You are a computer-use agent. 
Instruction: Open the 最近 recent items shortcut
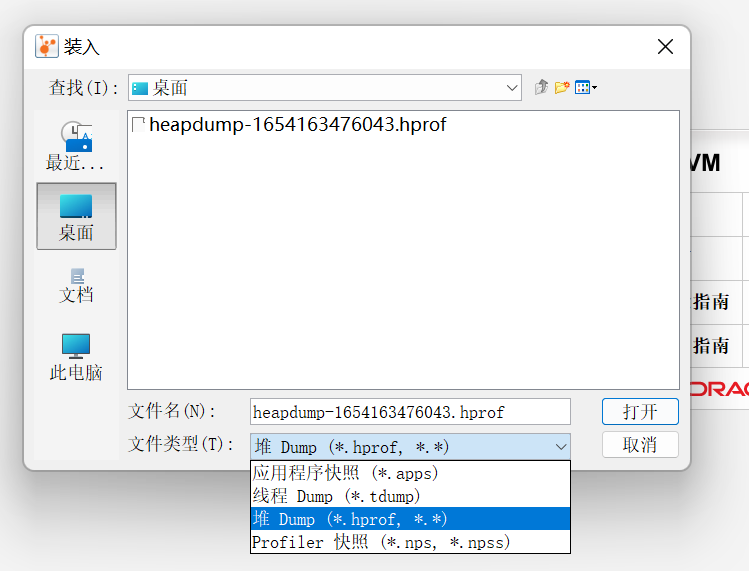point(76,146)
